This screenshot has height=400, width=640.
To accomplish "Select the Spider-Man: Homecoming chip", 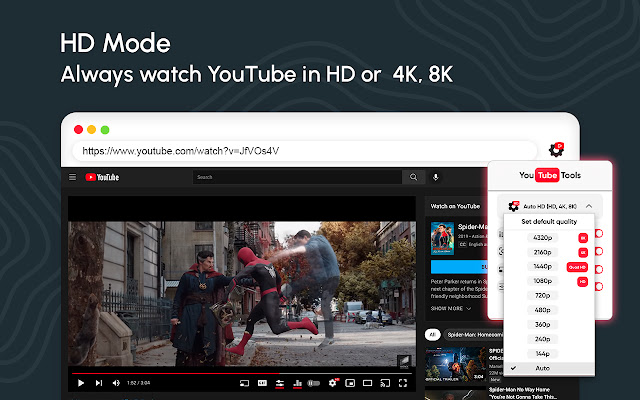I will click(x=473, y=335).
